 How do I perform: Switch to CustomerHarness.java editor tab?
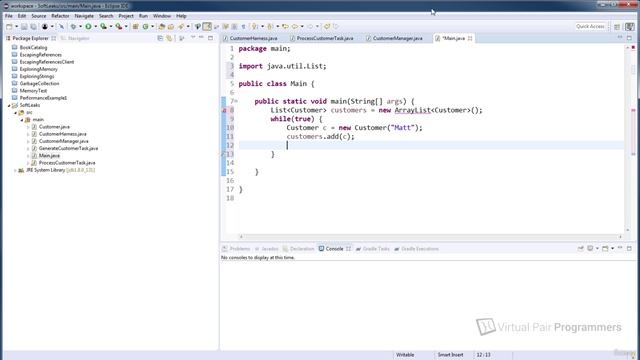[x=253, y=38]
